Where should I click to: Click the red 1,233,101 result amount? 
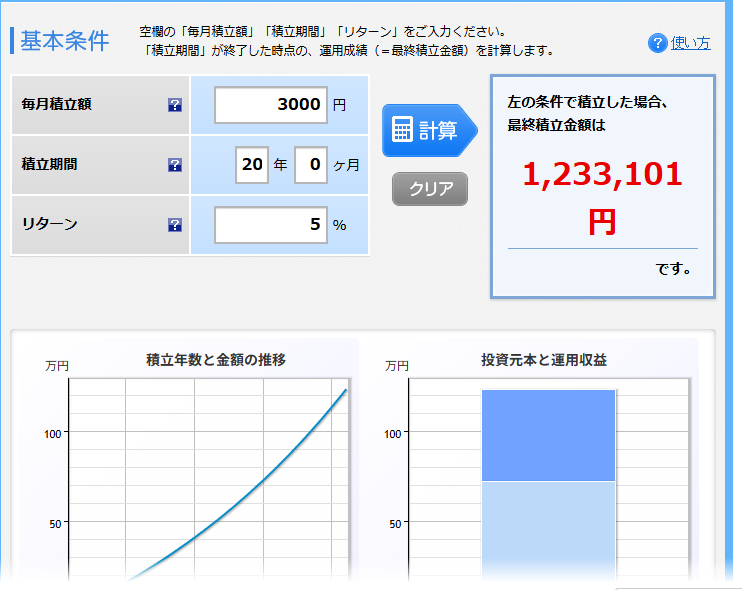(602, 174)
